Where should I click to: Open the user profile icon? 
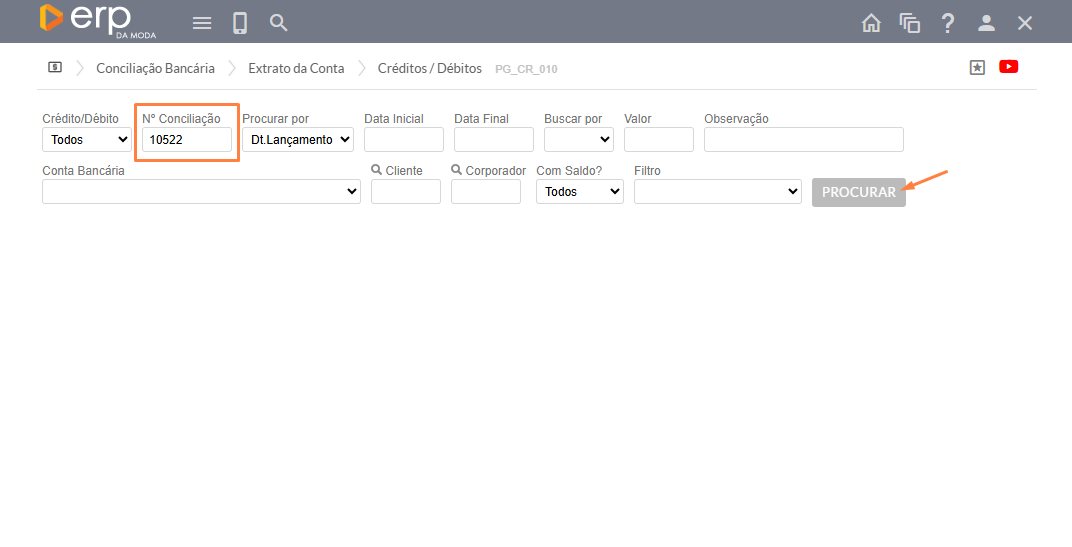click(x=986, y=23)
